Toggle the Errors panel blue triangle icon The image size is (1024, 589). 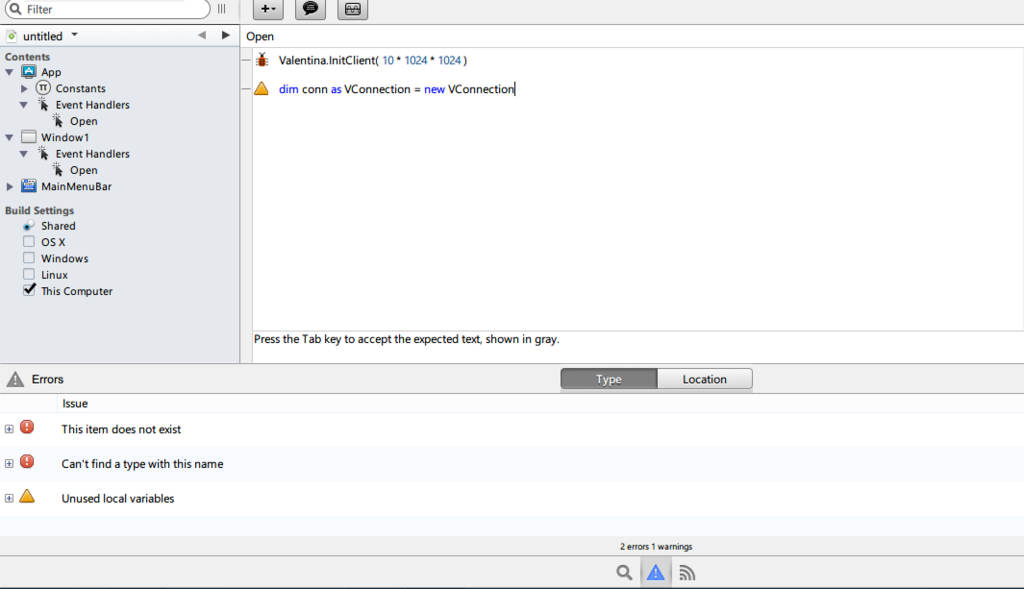[x=655, y=573]
